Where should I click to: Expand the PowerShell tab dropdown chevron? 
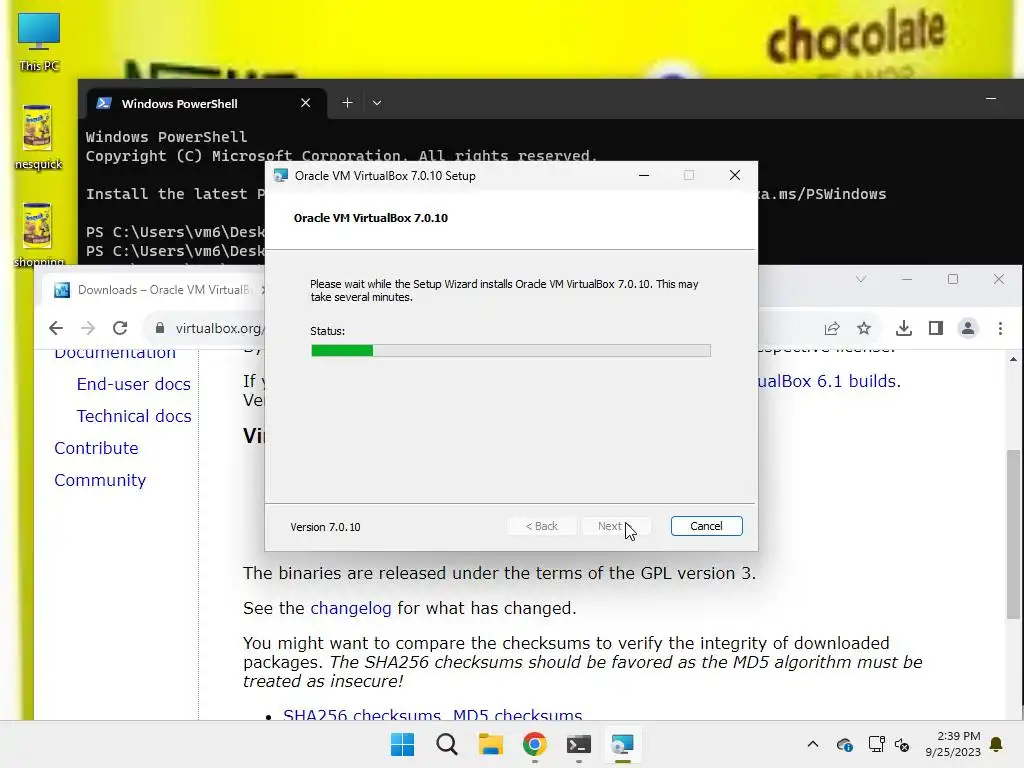tap(377, 103)
